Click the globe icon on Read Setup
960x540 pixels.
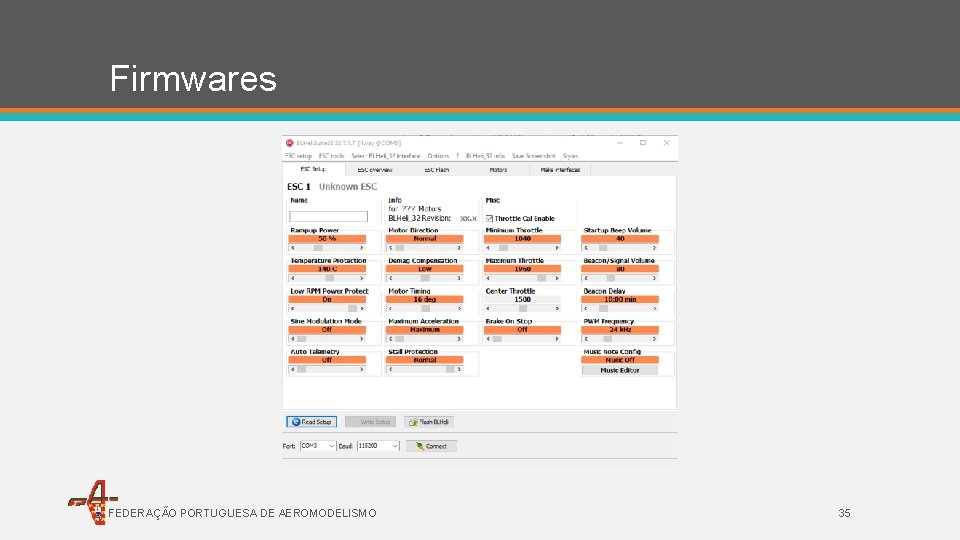[x=296, y=422]
